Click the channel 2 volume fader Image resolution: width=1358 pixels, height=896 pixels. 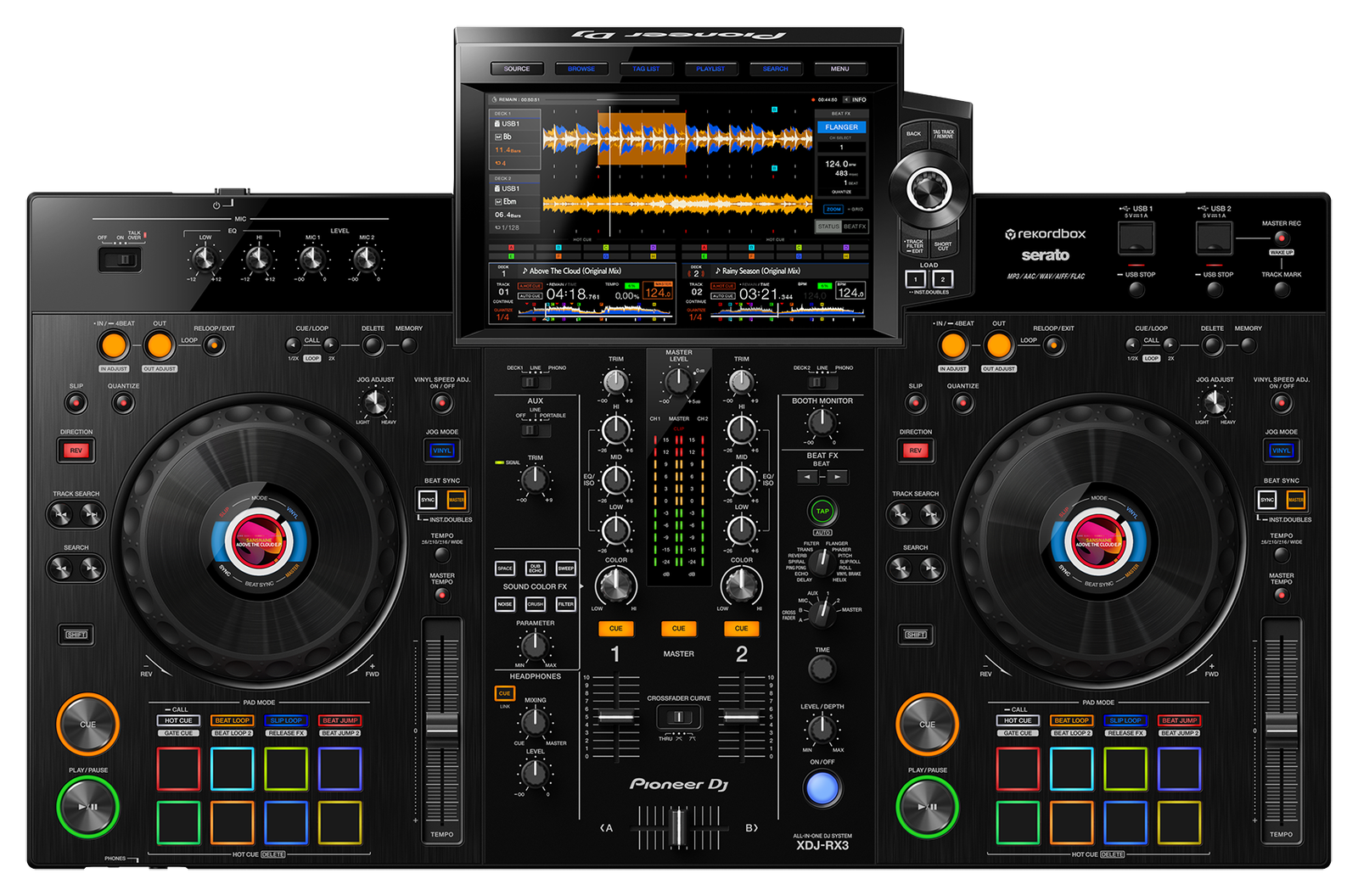point(741,718)
